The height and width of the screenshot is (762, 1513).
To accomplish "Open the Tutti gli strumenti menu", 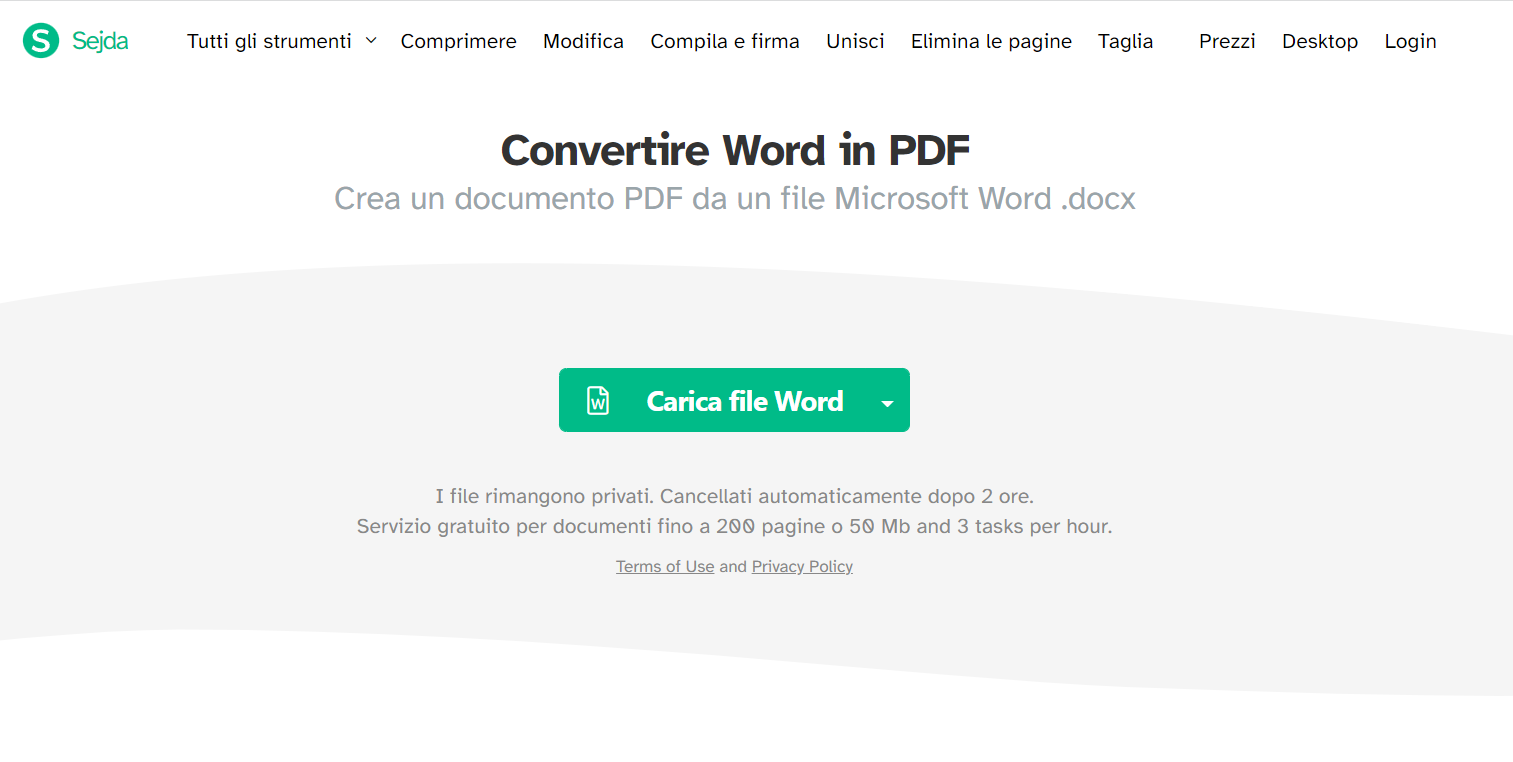I will point(269,41).
